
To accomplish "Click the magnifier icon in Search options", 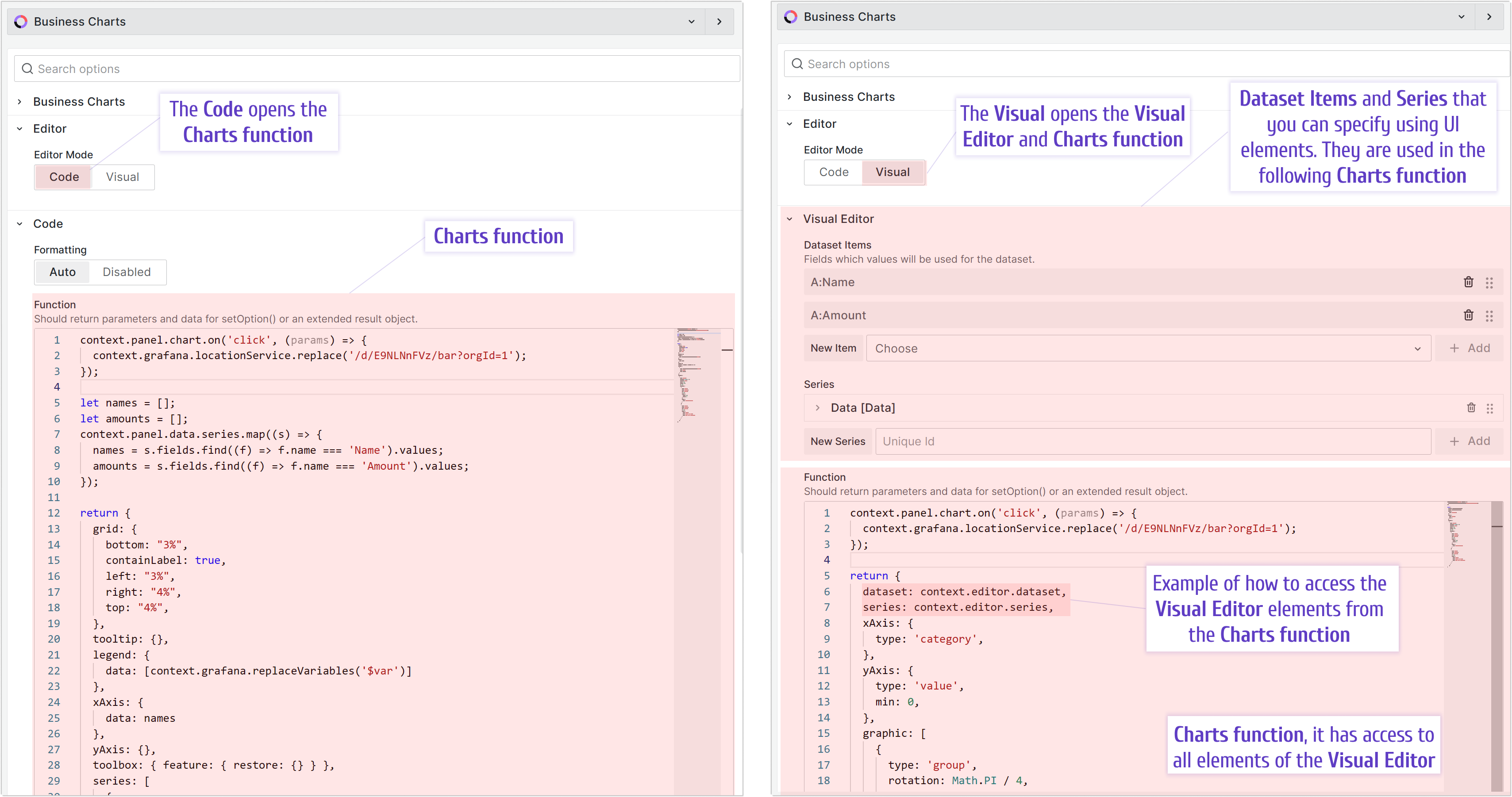I will (27, 68).
